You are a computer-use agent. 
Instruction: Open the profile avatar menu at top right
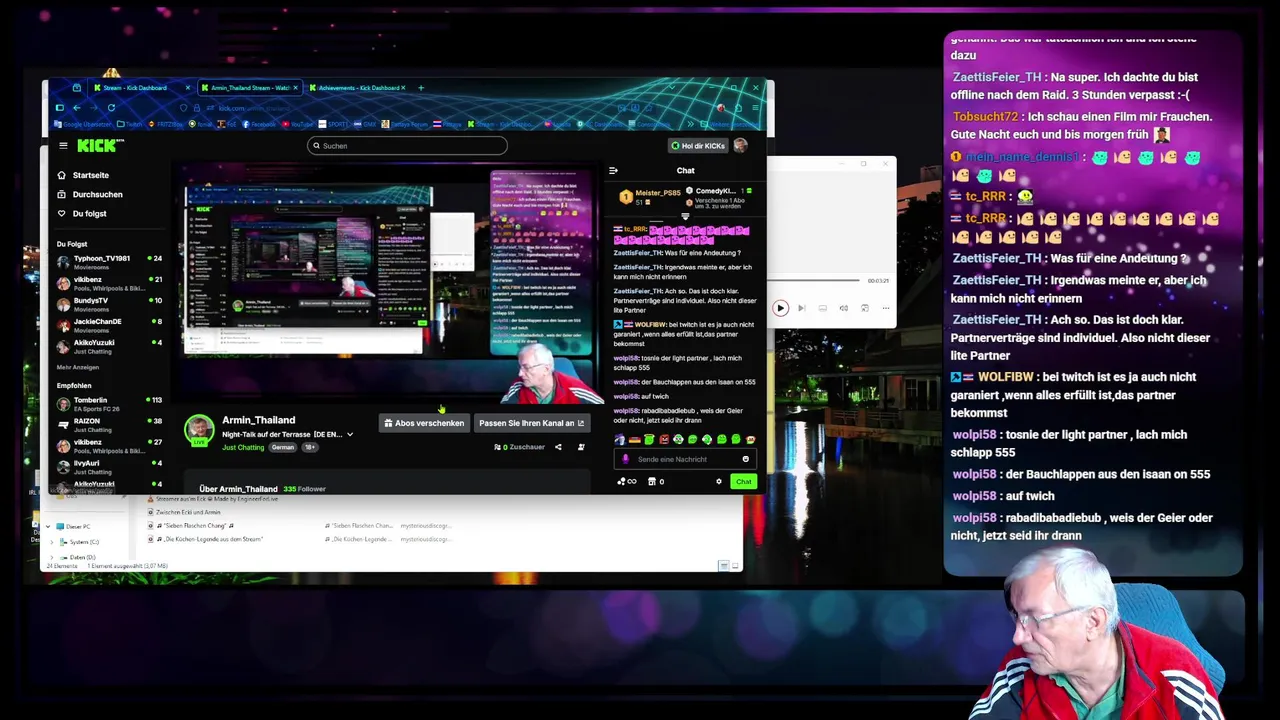740,146
